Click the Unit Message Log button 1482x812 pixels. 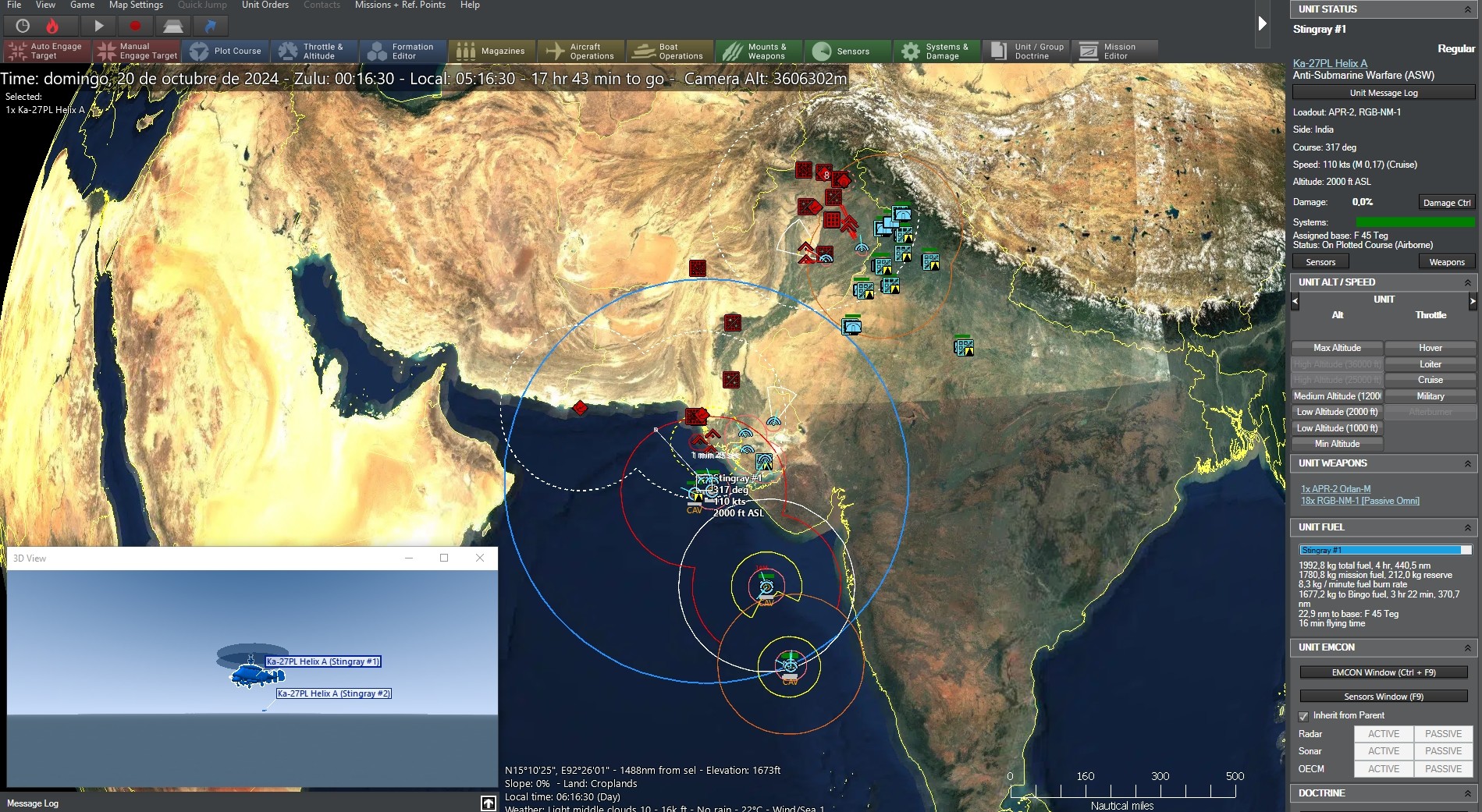(x=1383, y=92)
